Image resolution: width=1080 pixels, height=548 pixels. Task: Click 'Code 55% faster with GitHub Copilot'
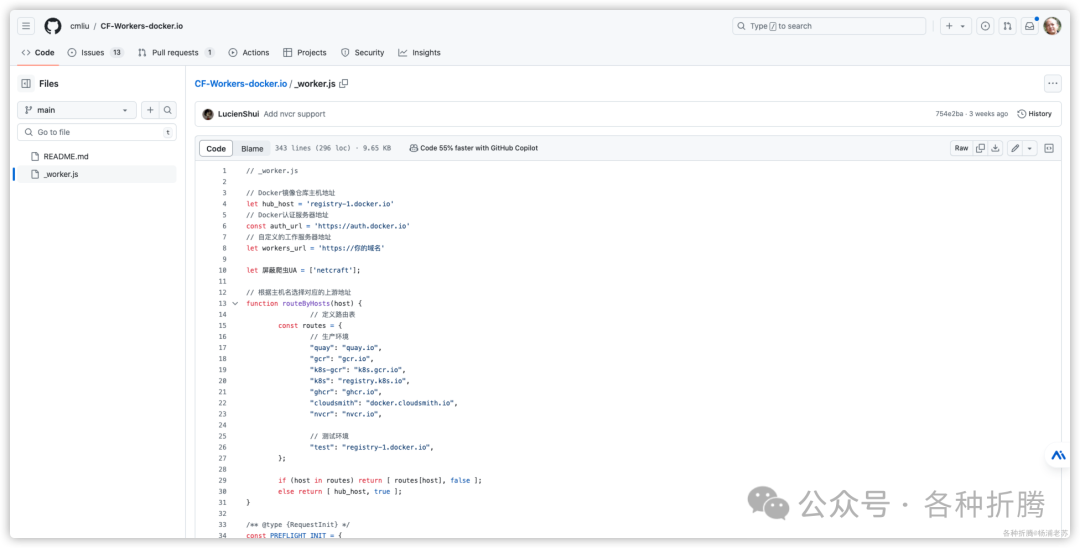[x=474, y=148]
